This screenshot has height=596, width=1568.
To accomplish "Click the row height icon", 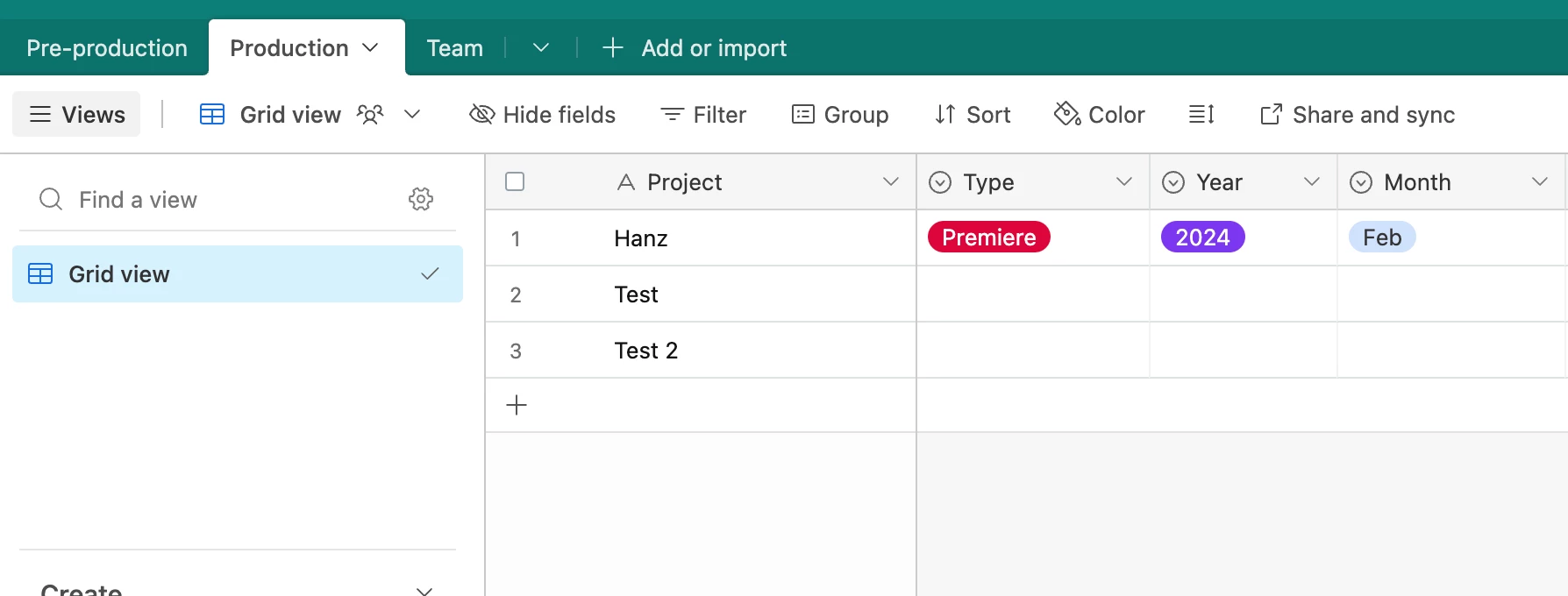I will pyautogui.click(x=1201, y=115).
